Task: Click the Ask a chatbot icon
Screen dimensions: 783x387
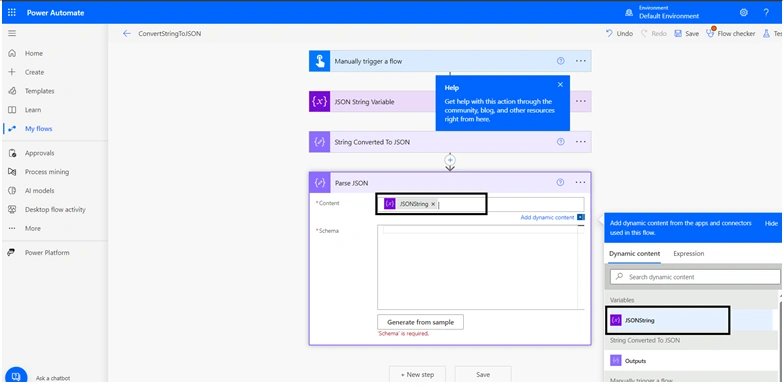Action: pos(15,376)
